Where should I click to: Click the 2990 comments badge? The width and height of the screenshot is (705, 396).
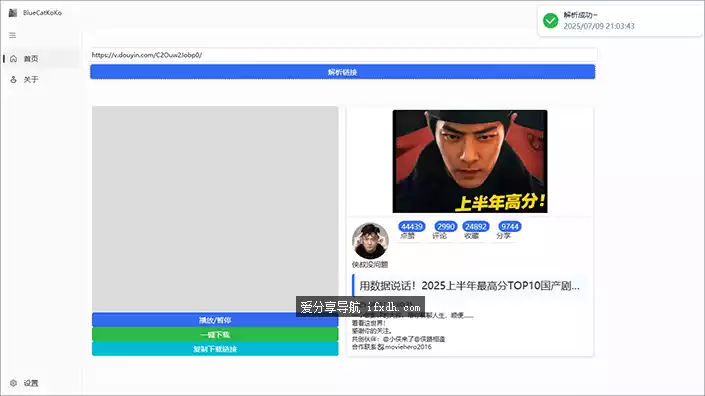pyautogui.click(x=446, y=227)
